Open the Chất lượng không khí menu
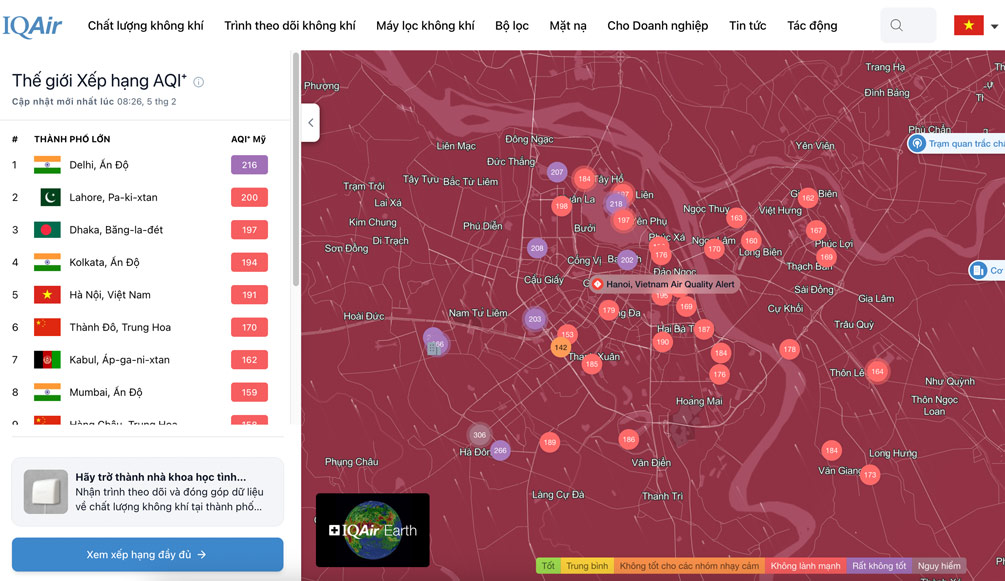 click(x=145, y=26)
